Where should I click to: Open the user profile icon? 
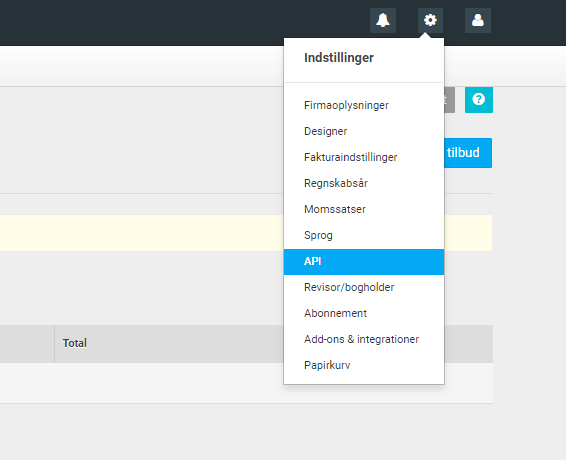pos(478,20)
